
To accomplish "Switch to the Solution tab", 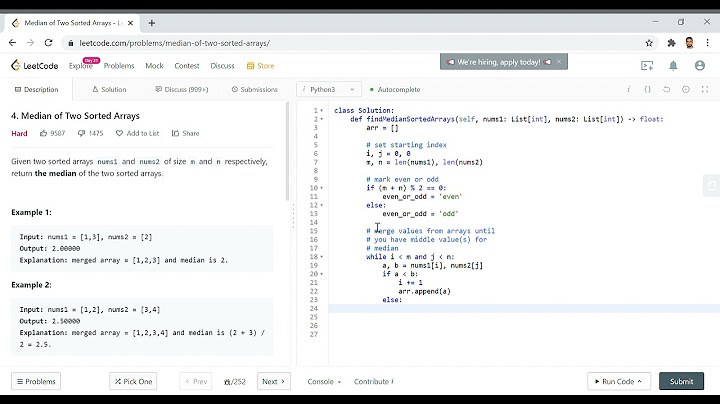I will (x=109, y=90).
